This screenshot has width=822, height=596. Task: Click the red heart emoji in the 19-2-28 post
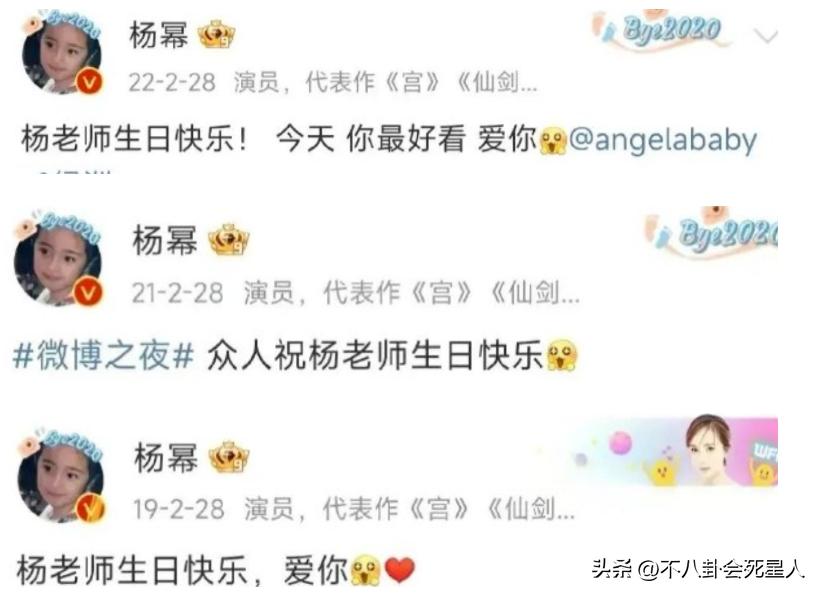point(399,570)
